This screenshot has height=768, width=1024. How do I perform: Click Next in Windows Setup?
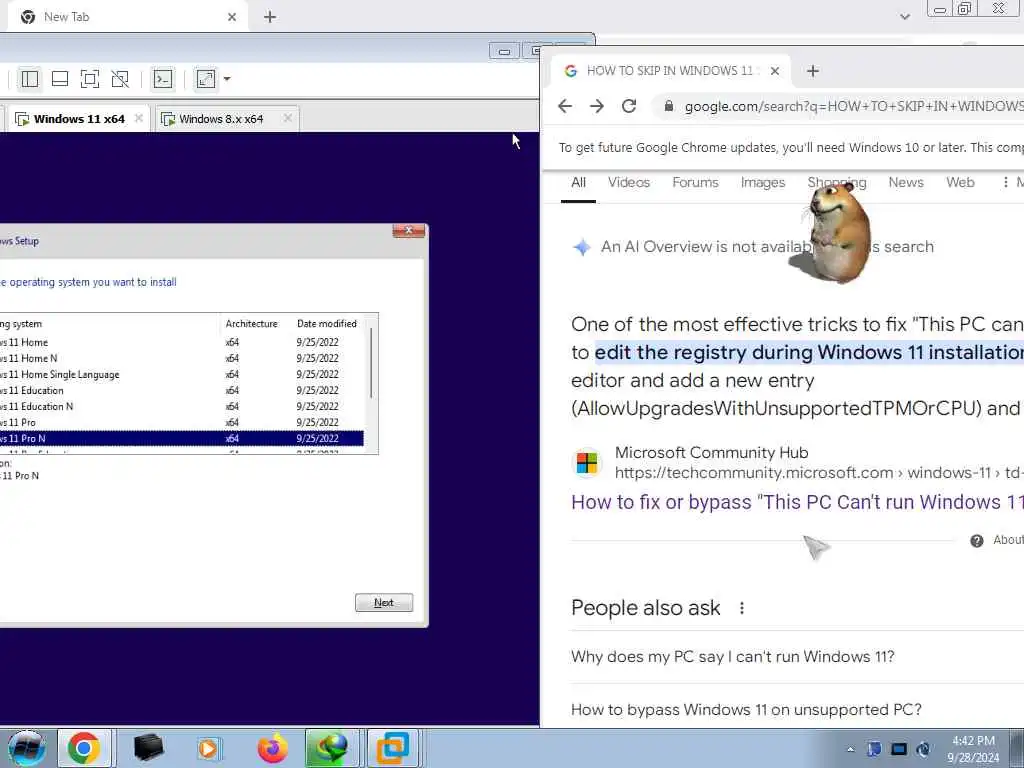(384, 603)
